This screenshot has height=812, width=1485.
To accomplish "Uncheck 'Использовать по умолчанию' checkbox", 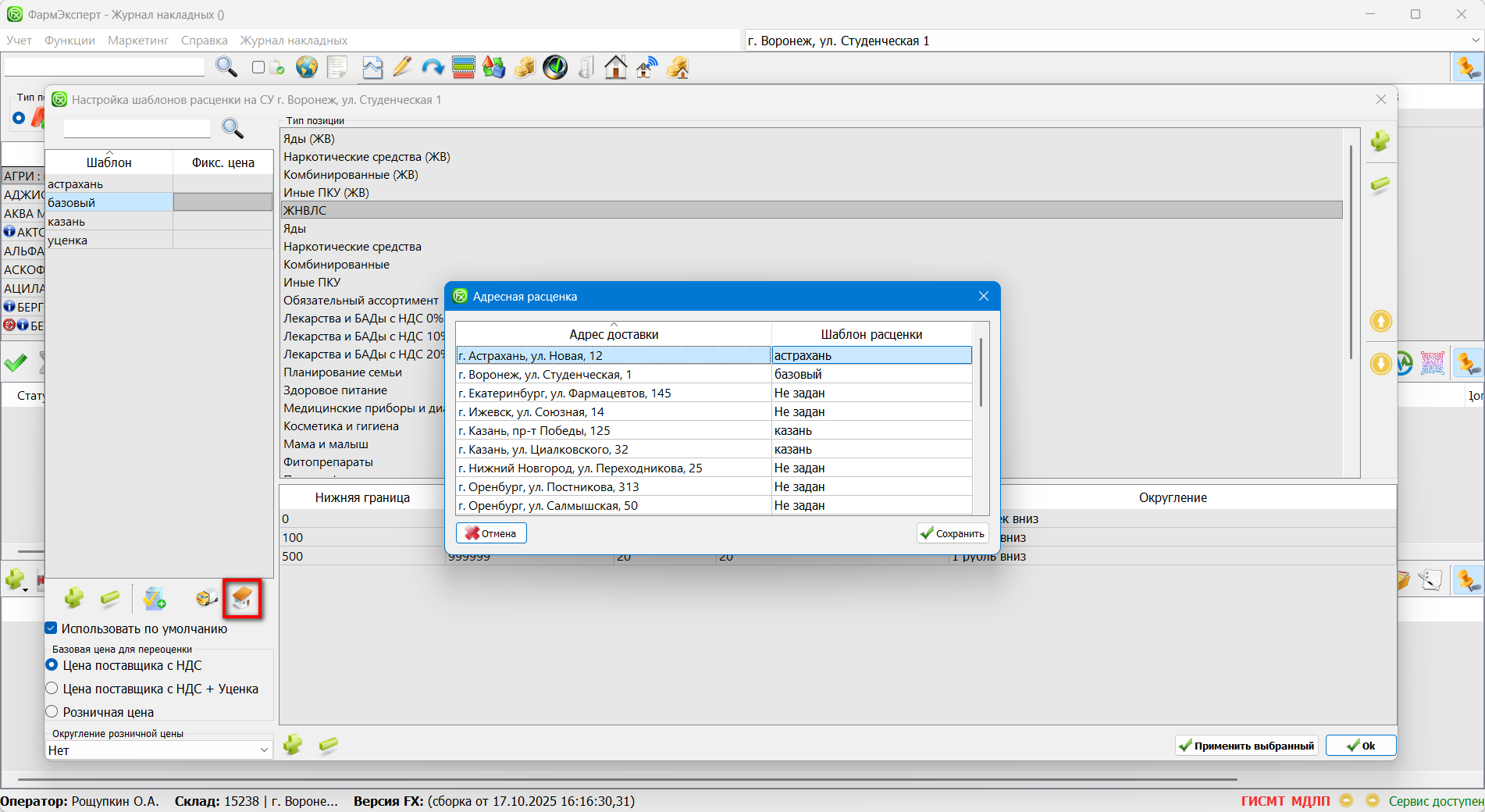I will coord(52,629).
